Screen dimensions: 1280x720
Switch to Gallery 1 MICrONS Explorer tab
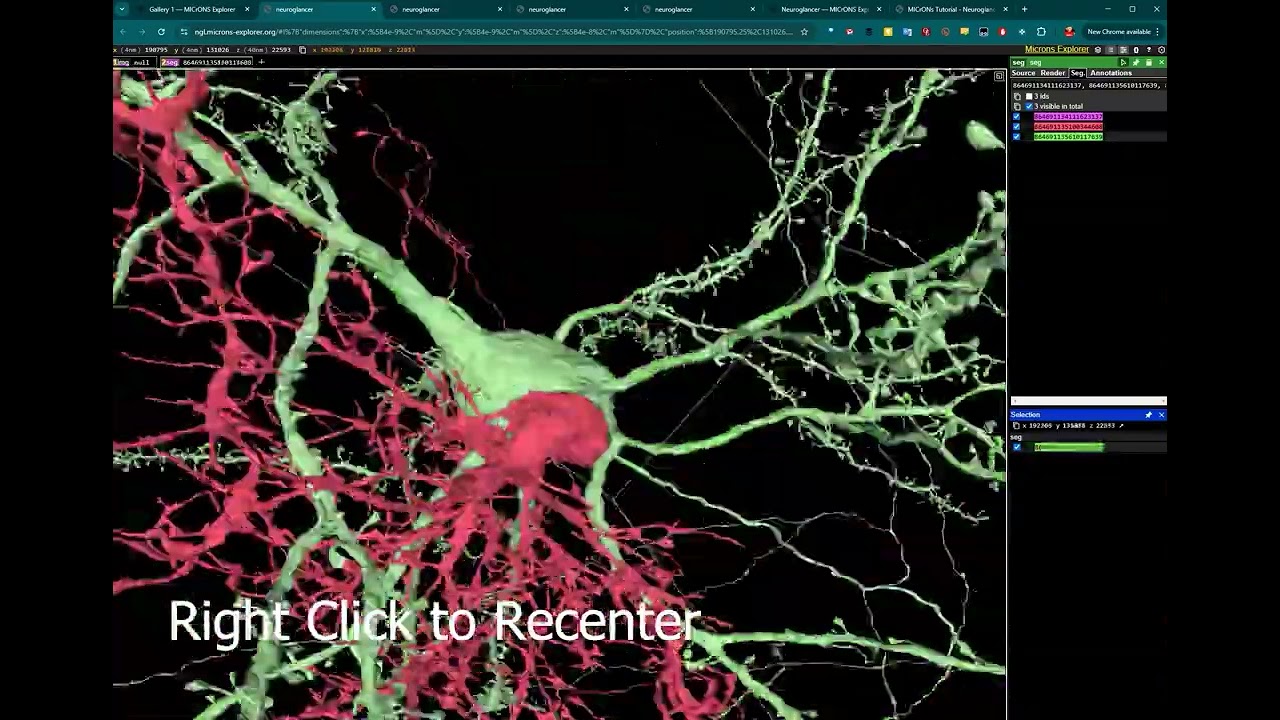pyautogui.click(x=192, y=10)
